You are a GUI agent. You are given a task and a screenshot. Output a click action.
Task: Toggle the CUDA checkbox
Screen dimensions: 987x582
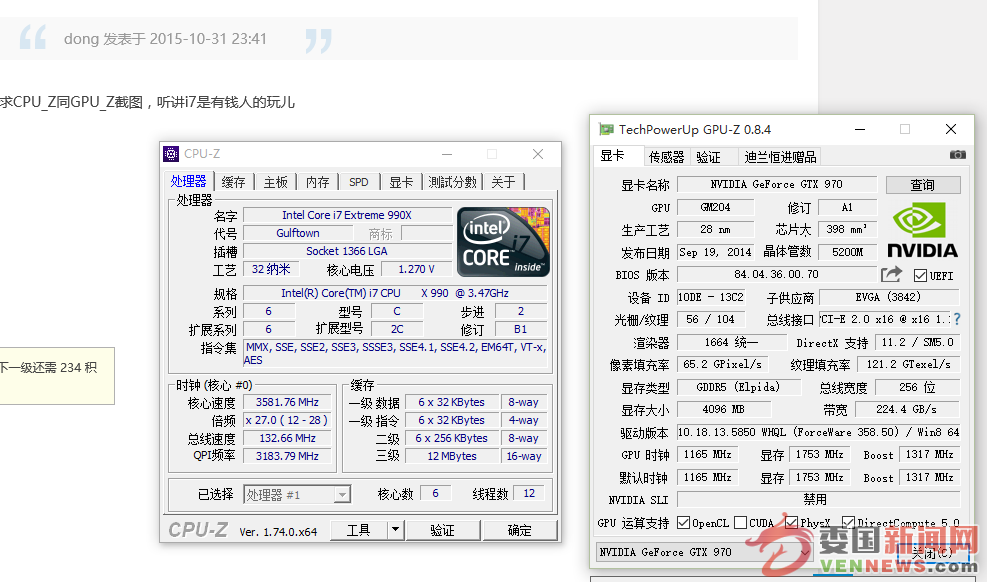click(x=741, y=523)
